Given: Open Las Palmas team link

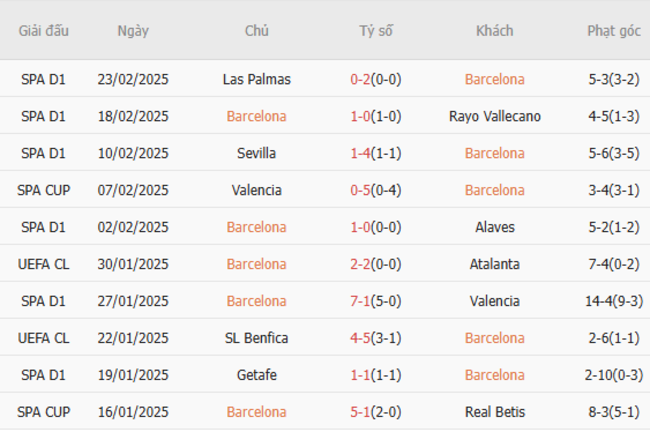Looking at the screenshot, I should (257, 79).
